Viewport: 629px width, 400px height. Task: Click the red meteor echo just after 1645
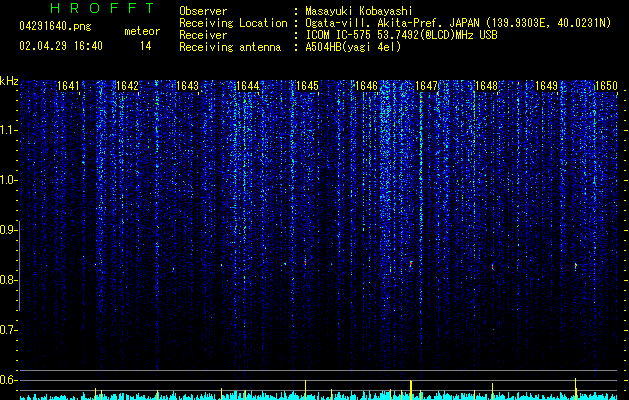pyautogui.click(x=305, y=263)
